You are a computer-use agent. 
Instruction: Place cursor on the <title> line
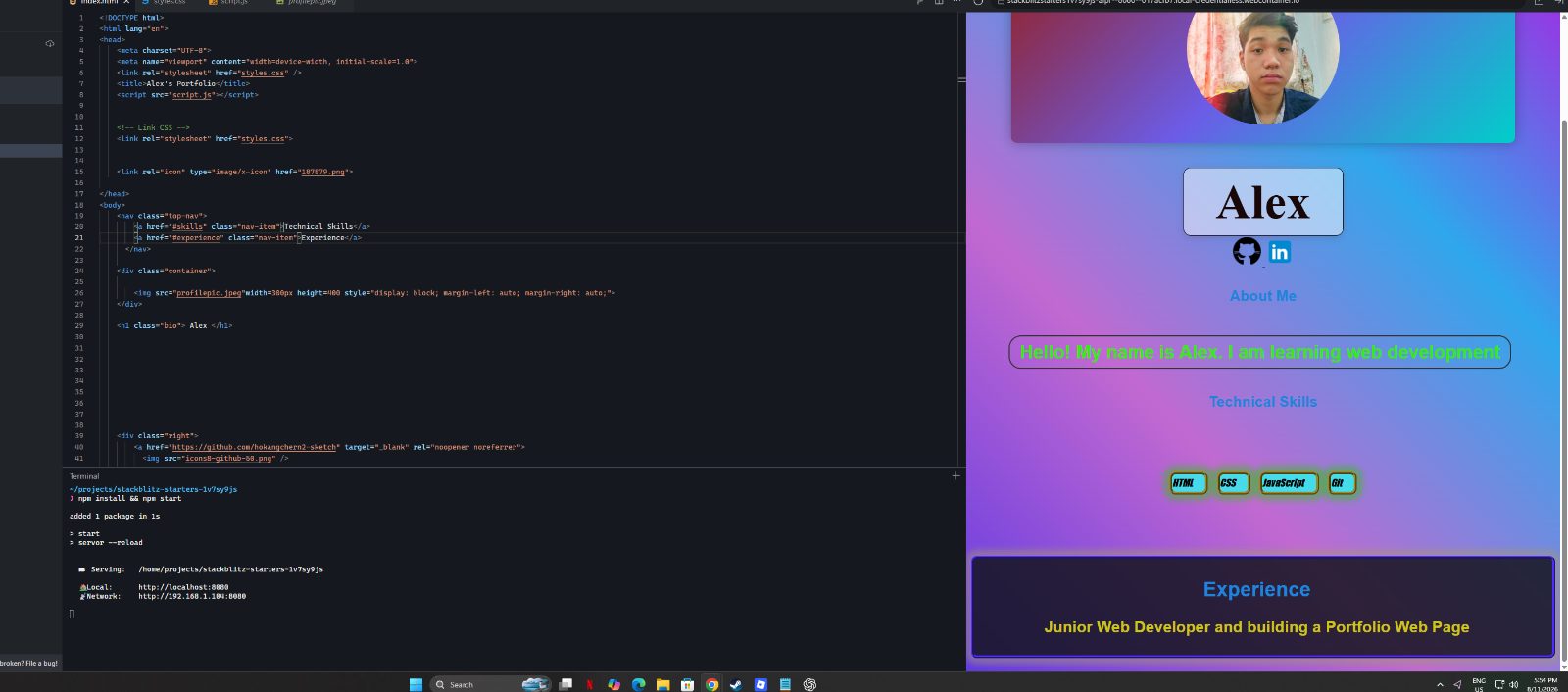coord(183,84)
